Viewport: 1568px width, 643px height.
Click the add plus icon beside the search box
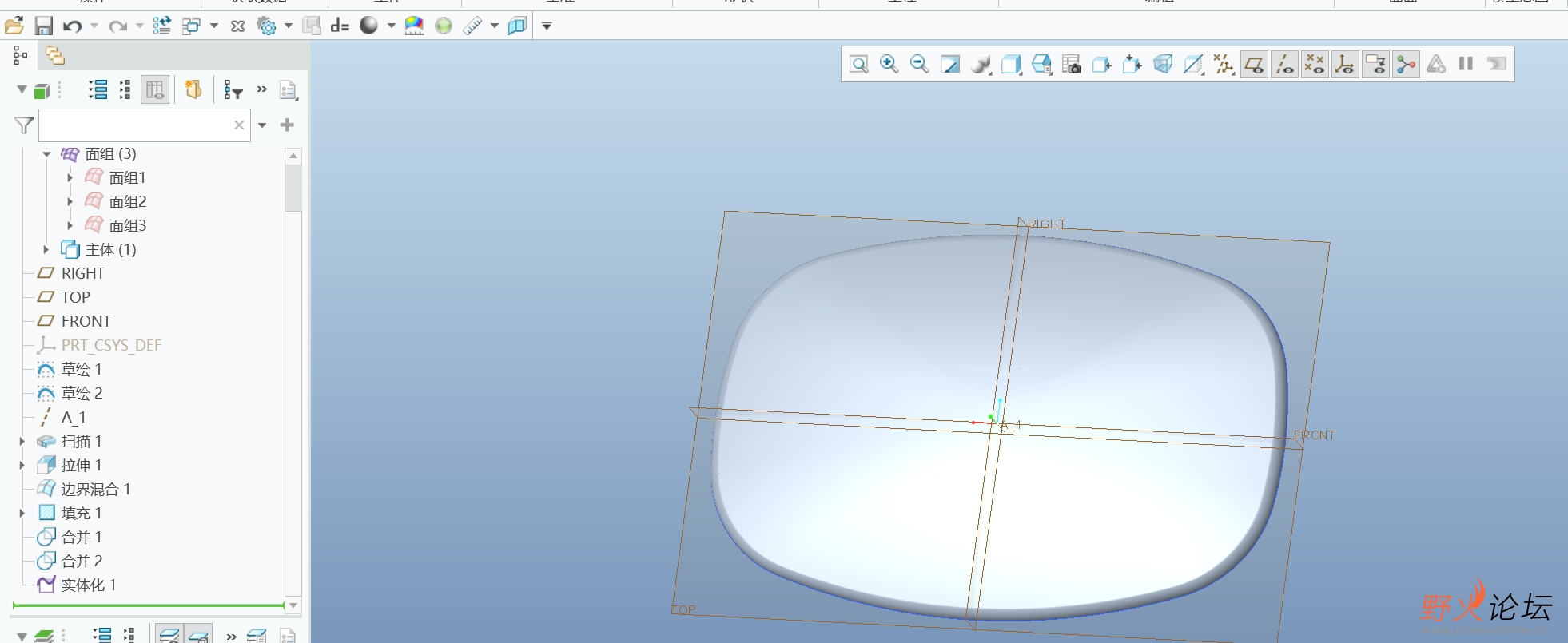pyautogui.click(x=288, y=125)
